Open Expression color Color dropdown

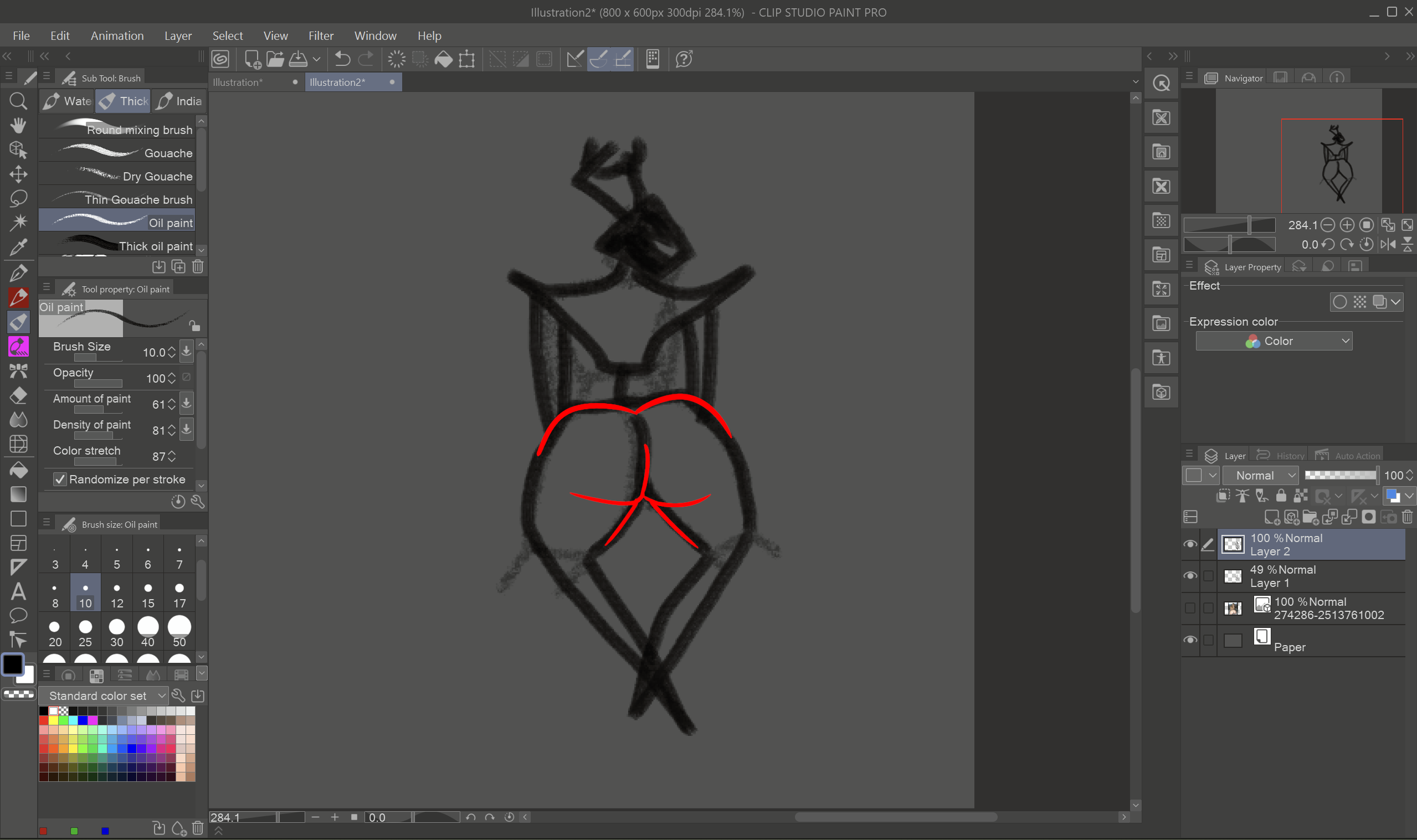point(1274,341)
